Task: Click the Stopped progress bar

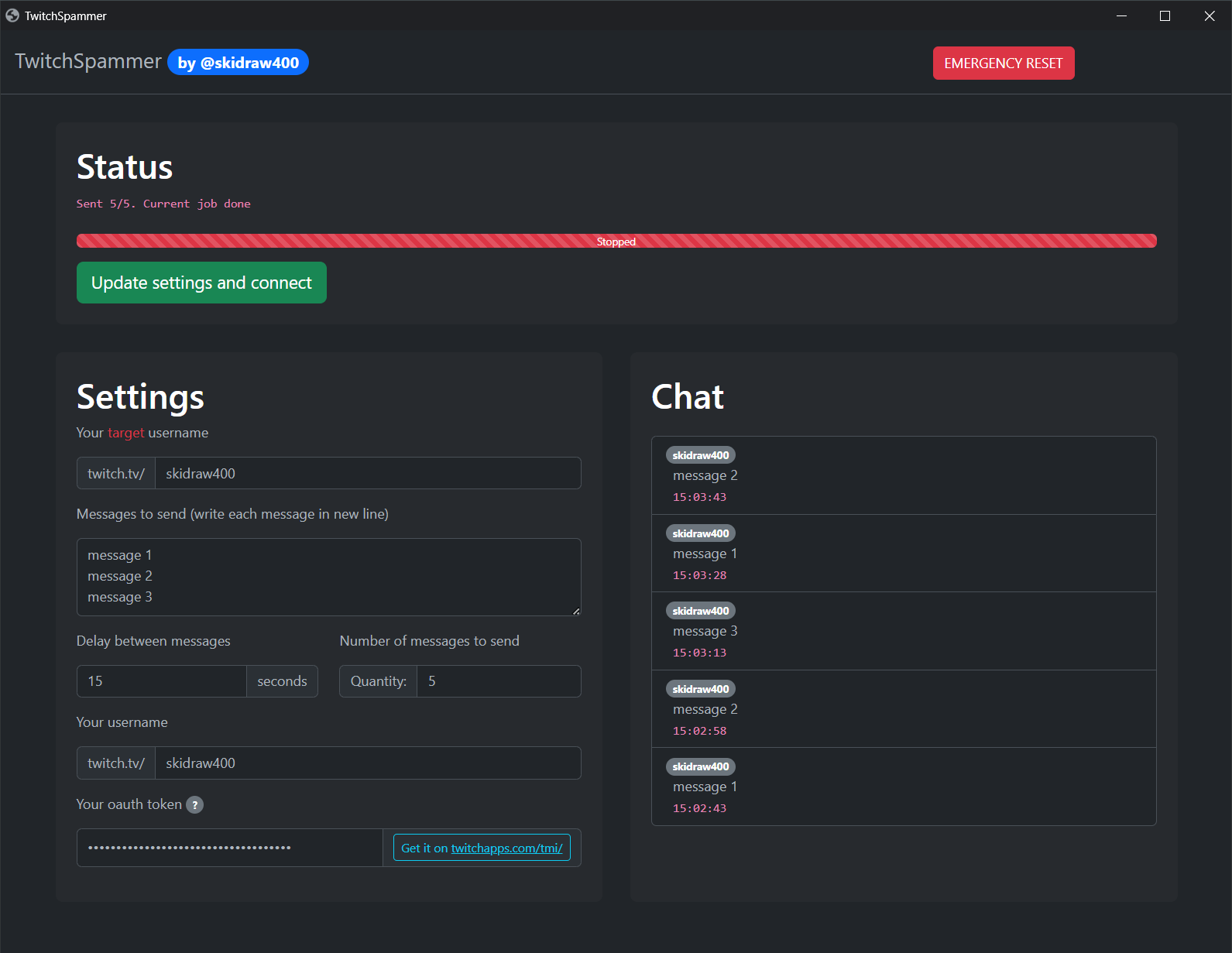Action: 616,242
